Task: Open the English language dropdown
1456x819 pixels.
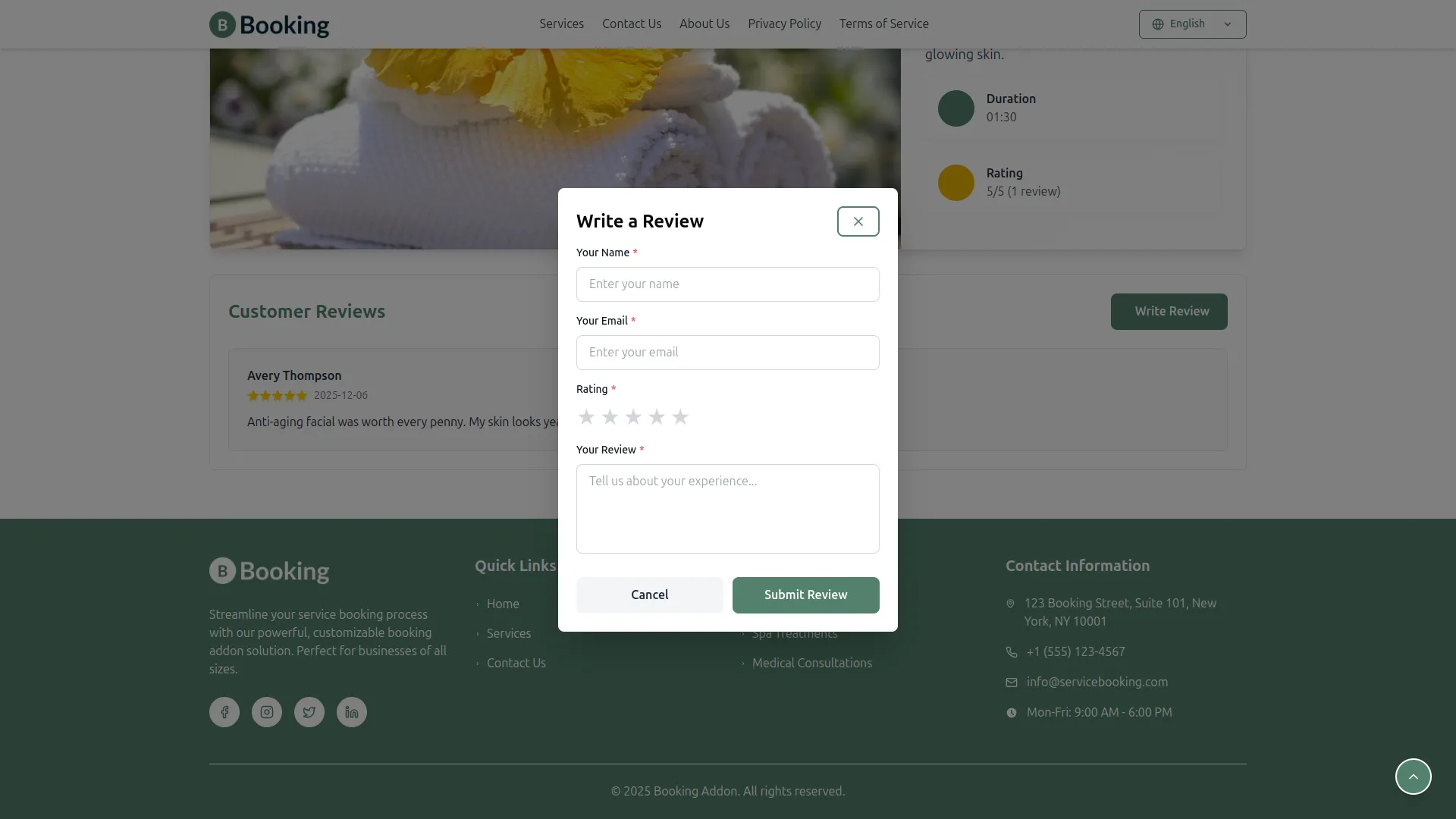Action: tap(1192, 24)
